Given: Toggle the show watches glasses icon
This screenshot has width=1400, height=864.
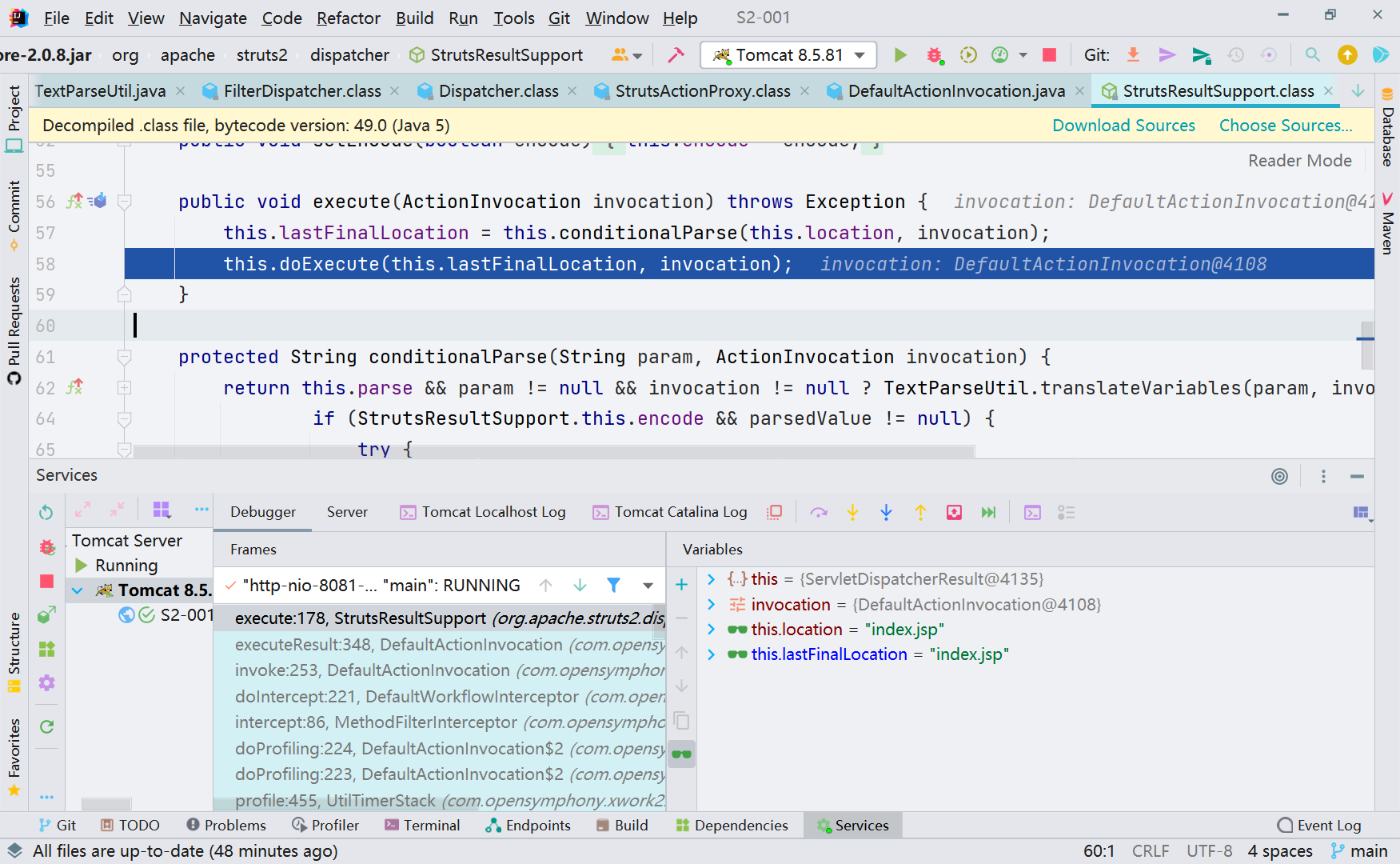Looking at the screenshot, I should (681, 754).
